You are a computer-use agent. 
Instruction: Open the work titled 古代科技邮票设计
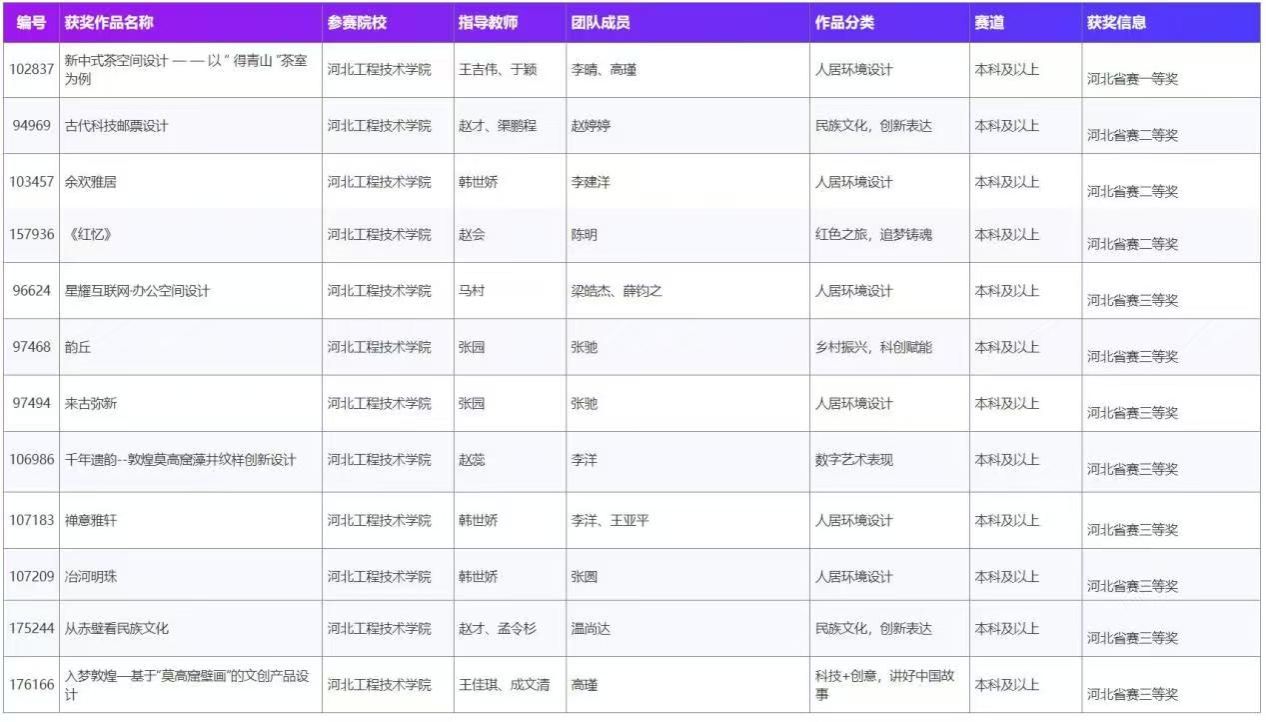(x=117, y=126)
